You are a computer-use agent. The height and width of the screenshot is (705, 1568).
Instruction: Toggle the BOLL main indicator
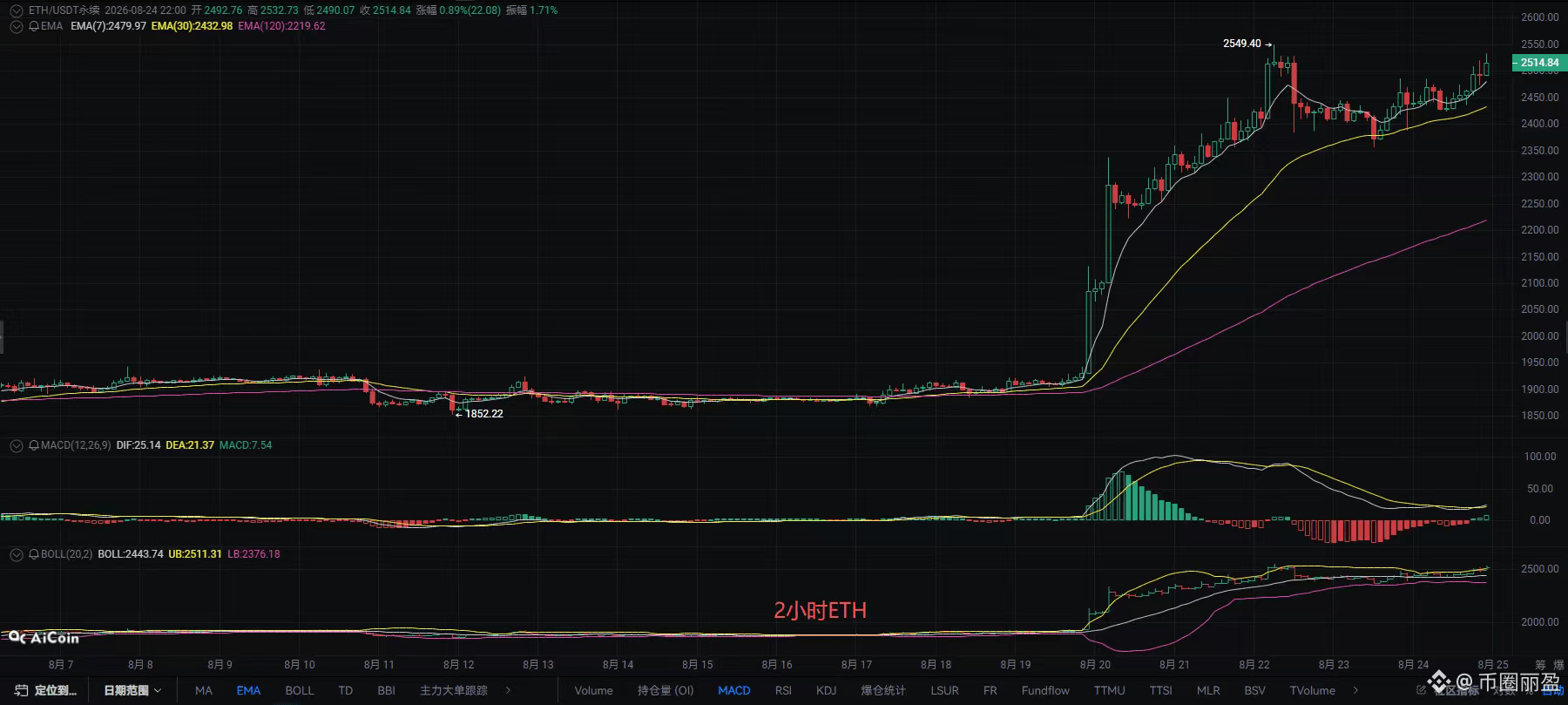[300, 690]
